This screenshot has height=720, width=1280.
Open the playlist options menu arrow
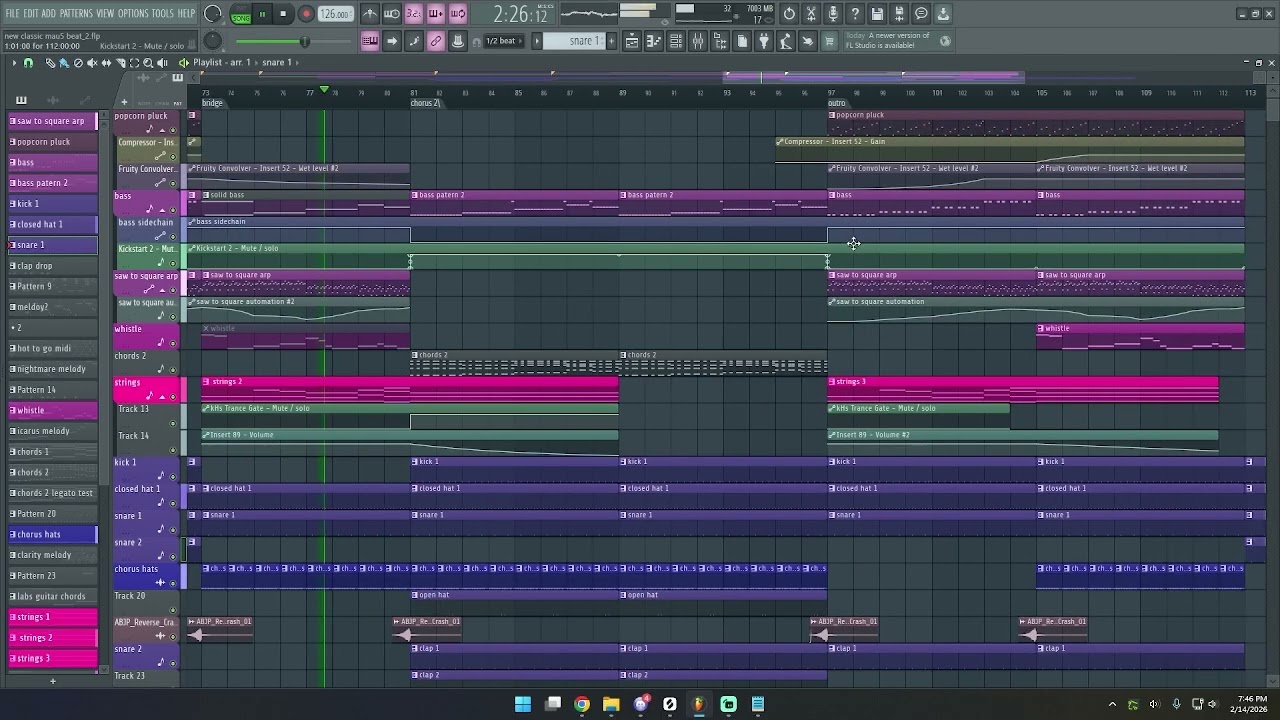(x=14, y=63)
